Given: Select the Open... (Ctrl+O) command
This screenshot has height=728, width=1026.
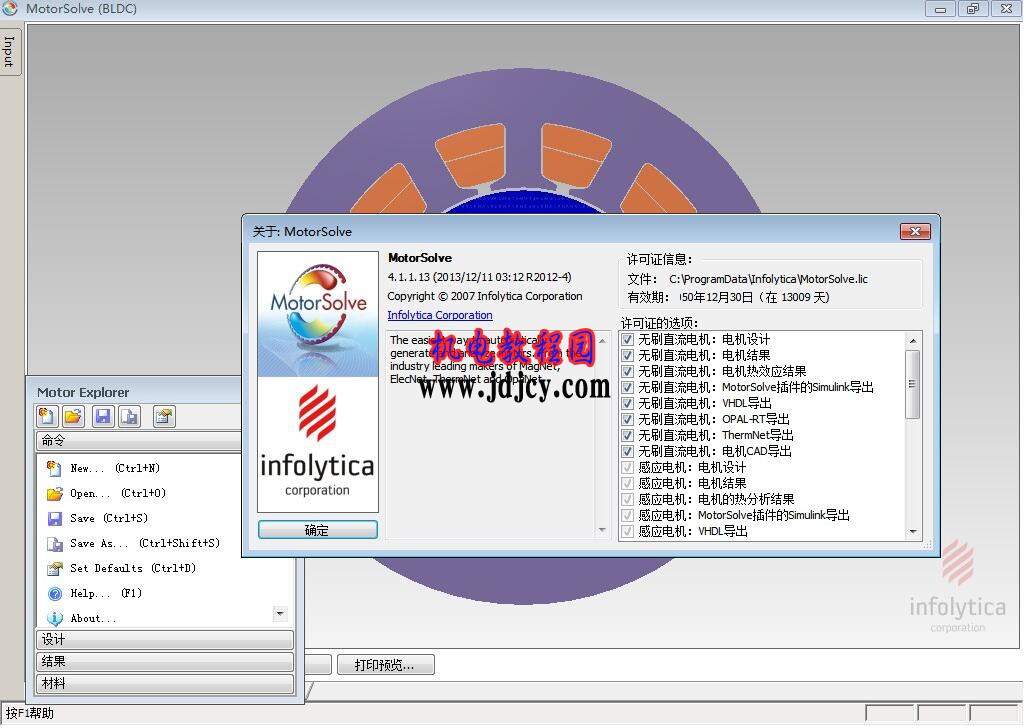Looking at the screenshot, I should pos(107,493).
